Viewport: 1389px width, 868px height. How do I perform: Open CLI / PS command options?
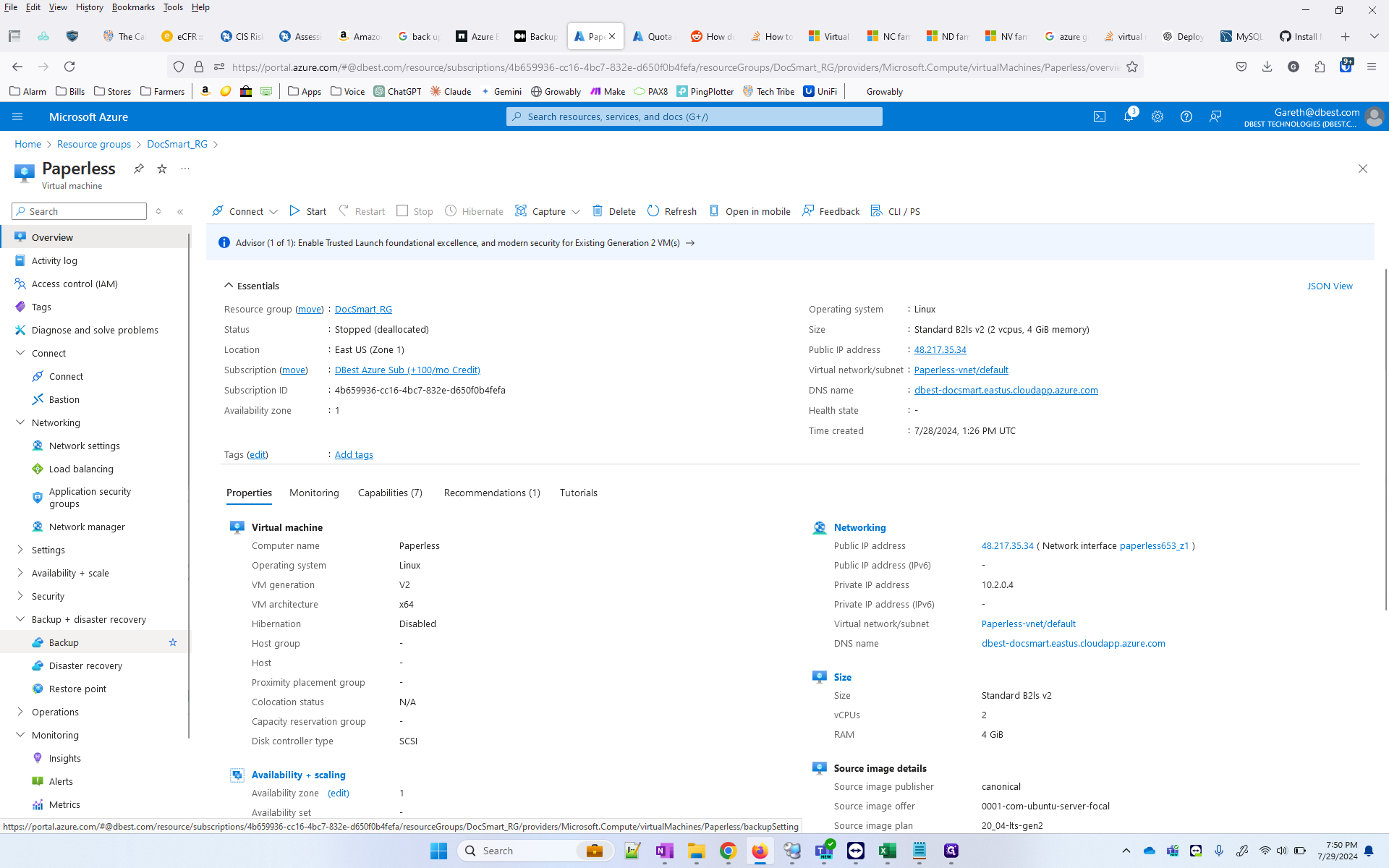[896, 211]
